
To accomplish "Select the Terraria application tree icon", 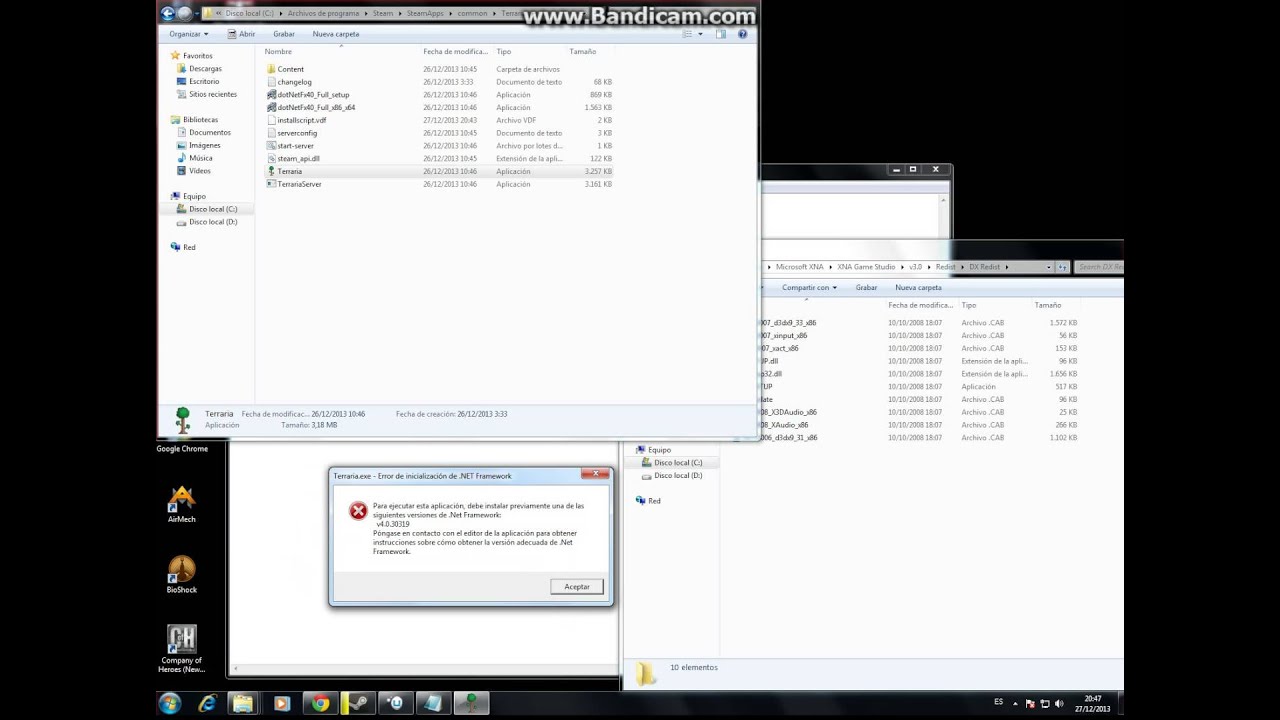I will pyautogui.click(x=271, y=171).
